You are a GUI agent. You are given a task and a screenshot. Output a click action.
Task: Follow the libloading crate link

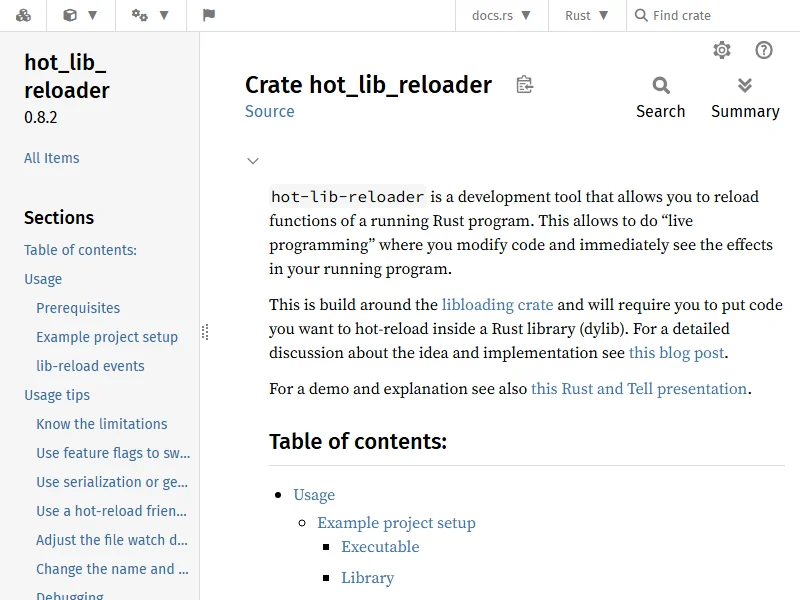click(x=497, y=305)
